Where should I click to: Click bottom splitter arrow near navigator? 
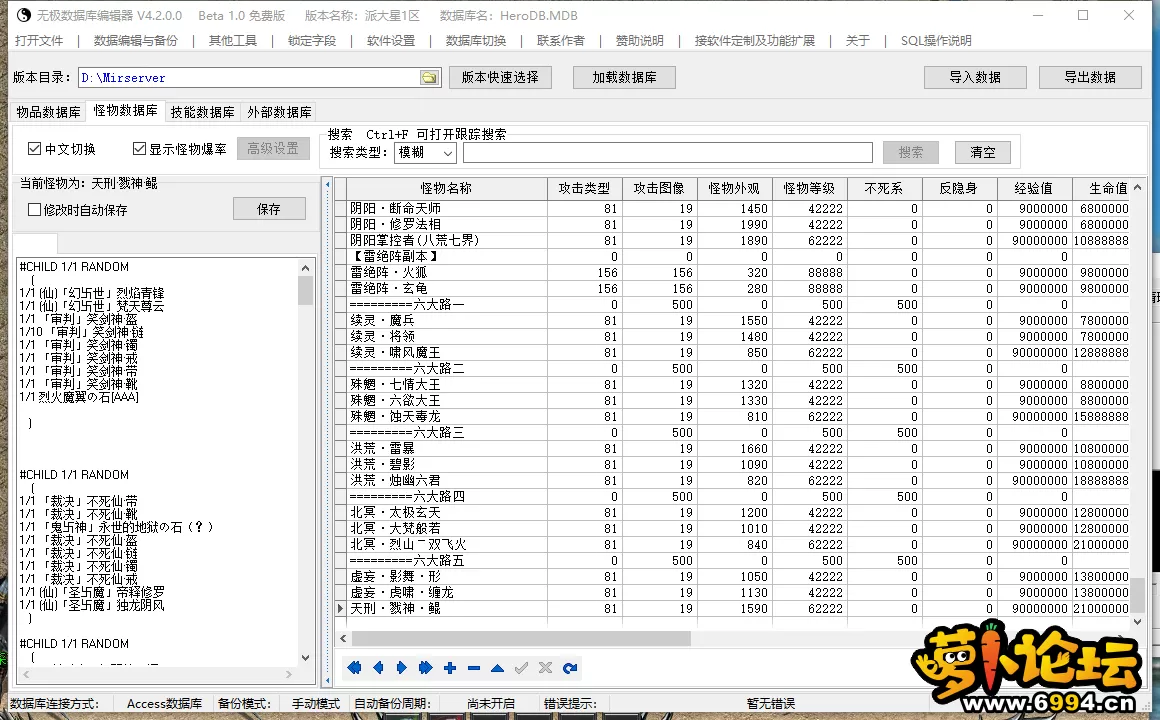point(327,680)
